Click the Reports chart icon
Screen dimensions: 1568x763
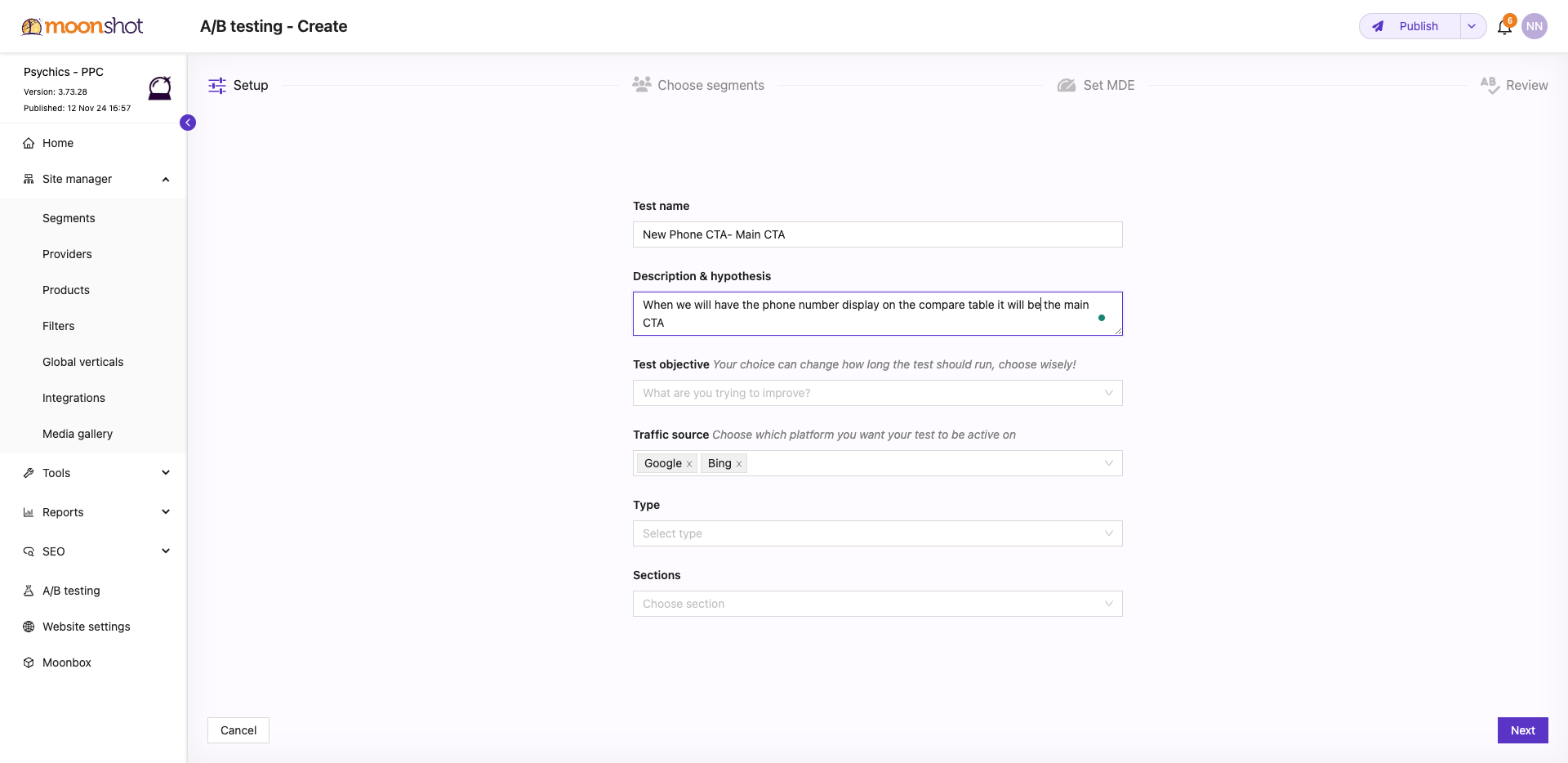29,512
